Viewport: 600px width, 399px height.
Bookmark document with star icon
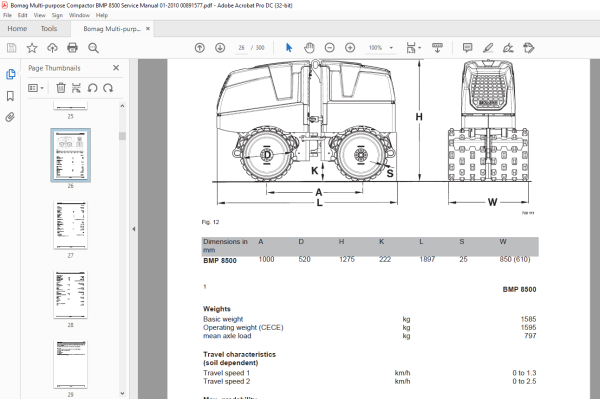[x=32, y=48]
